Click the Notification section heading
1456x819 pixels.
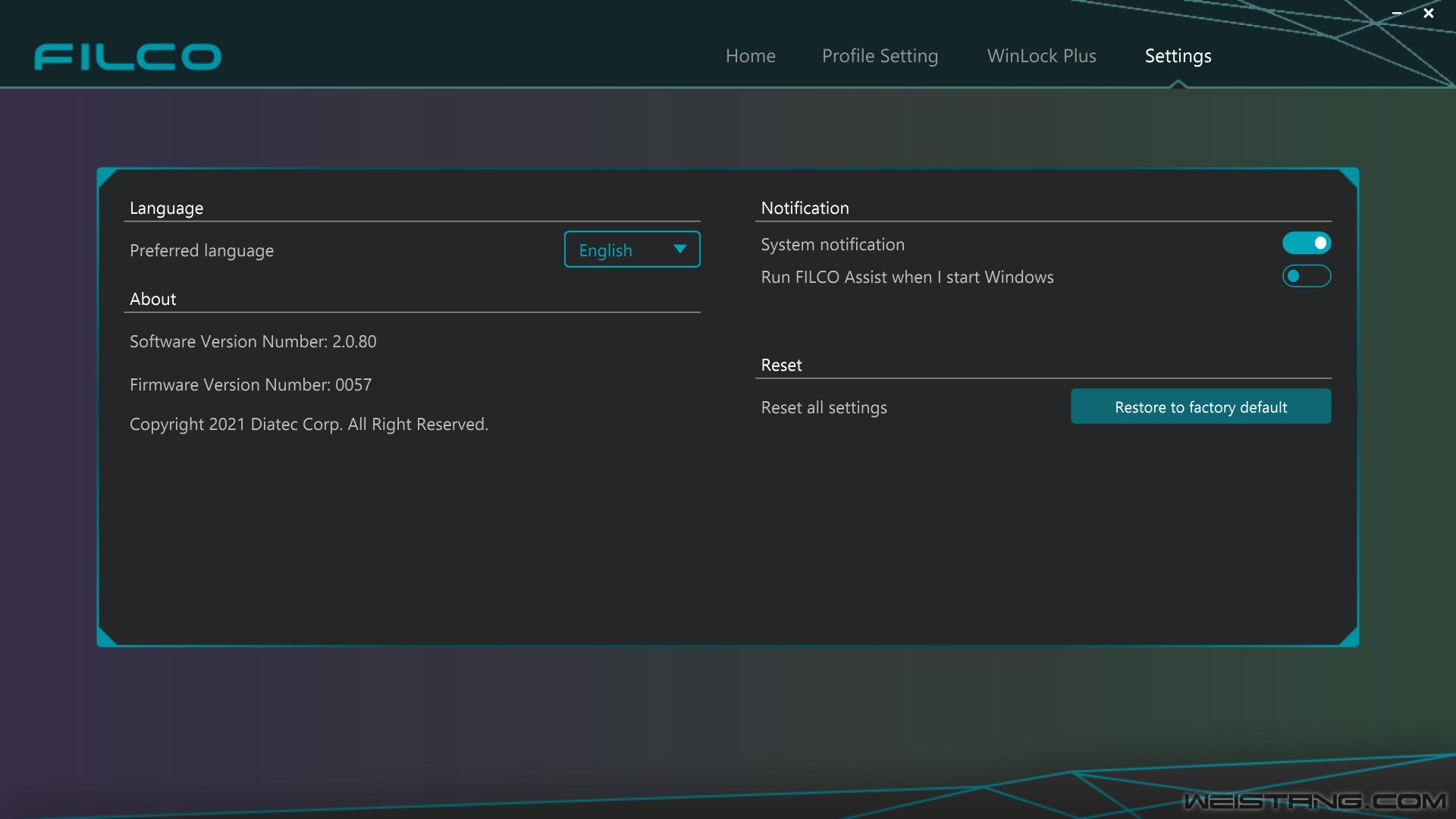pyautogui.click(x=805, y=209)
